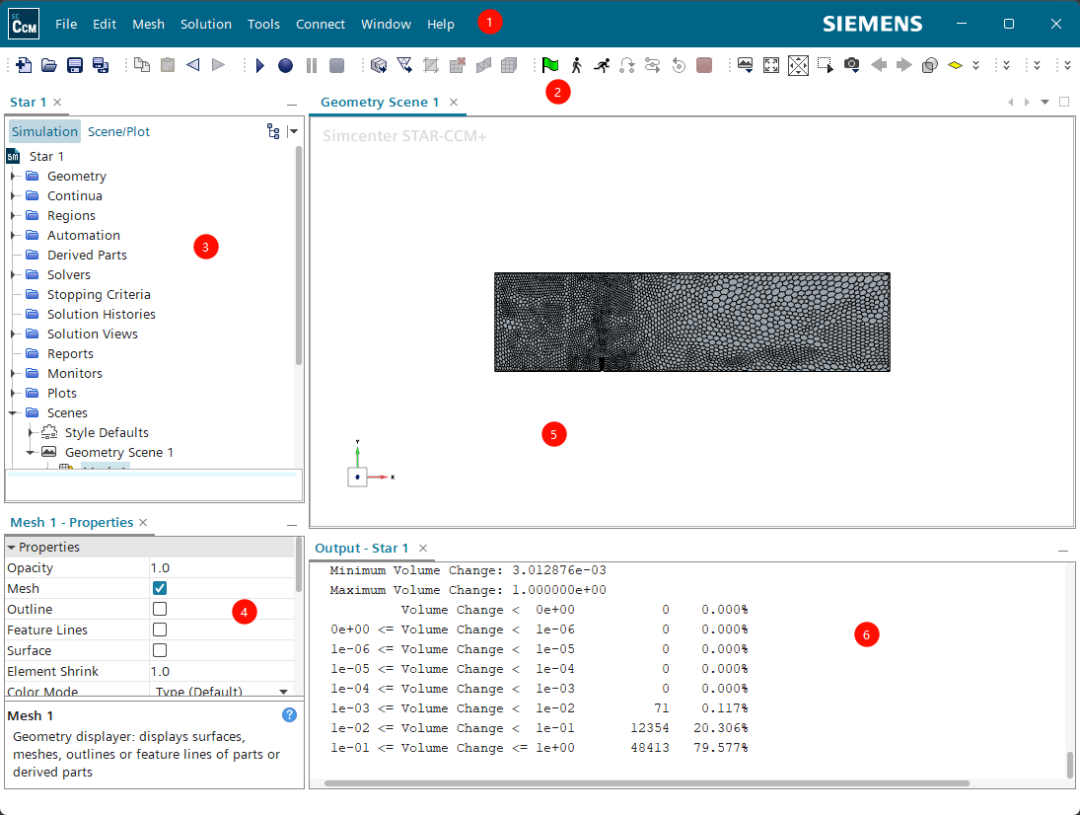1080x815 pixels.
Task: Click the Open folder icon in toolbar
Action: [x=50, y=65]
